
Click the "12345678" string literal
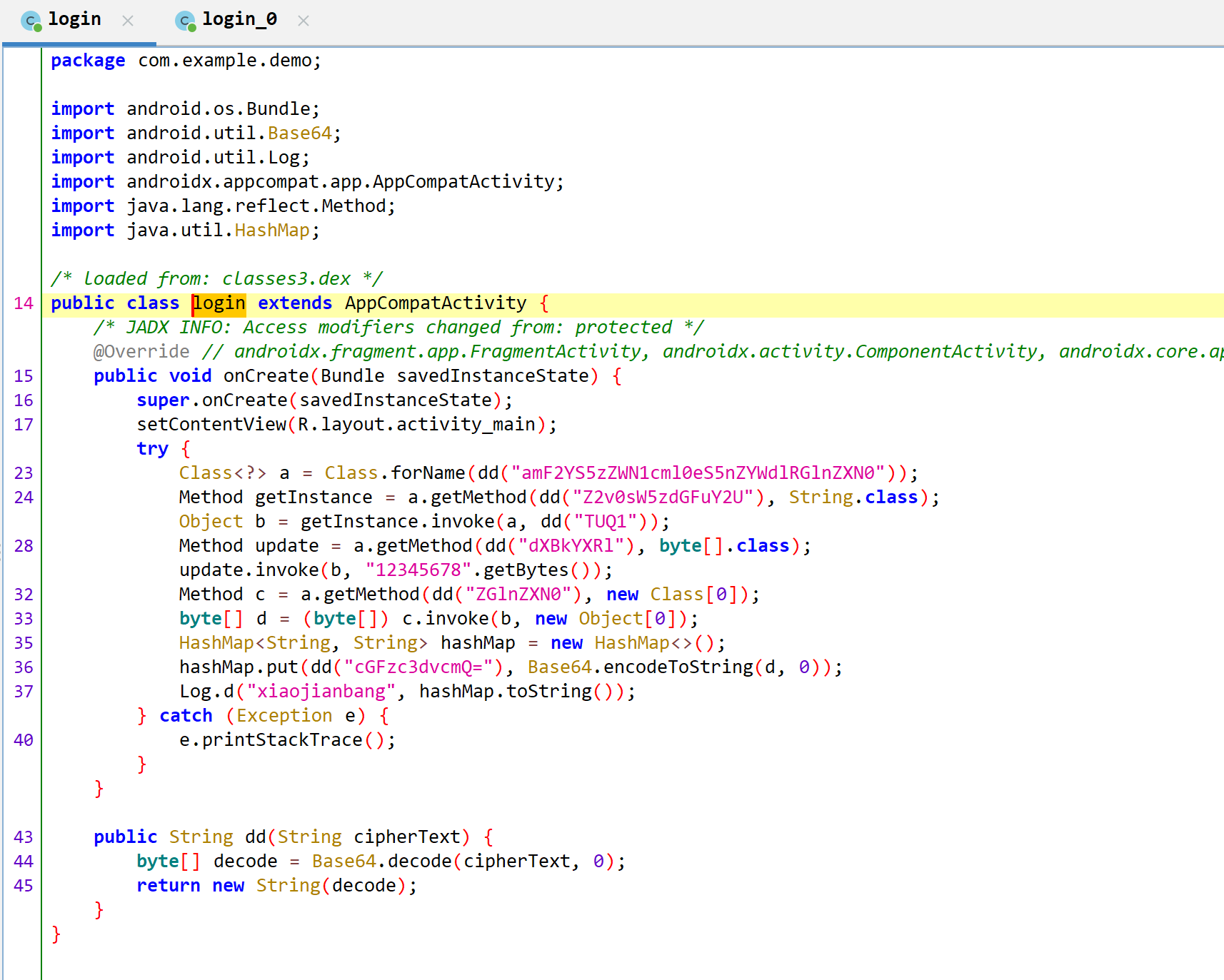[418, 570]
